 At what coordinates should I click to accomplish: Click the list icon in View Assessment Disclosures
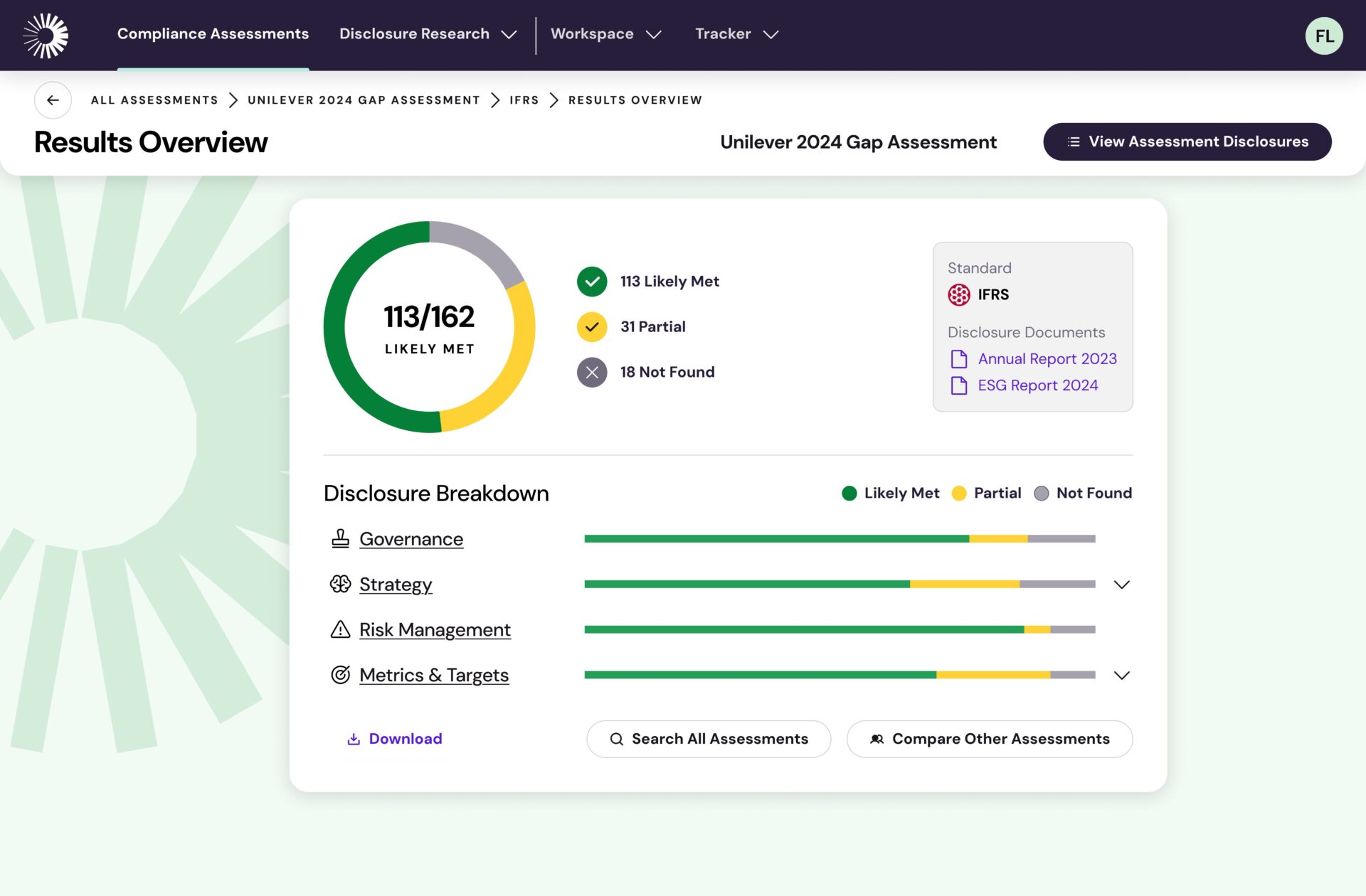coord(1074,142)
